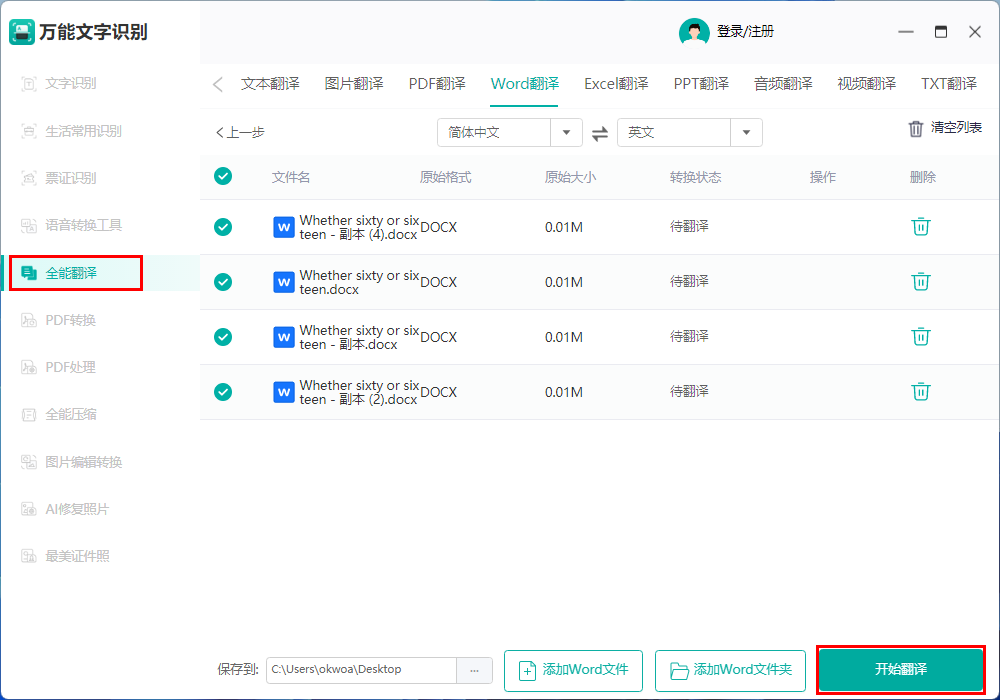This screenshot has height=700, width=1000.
Task: Click the 清空列表 trash icon
Action: [916, 129]
